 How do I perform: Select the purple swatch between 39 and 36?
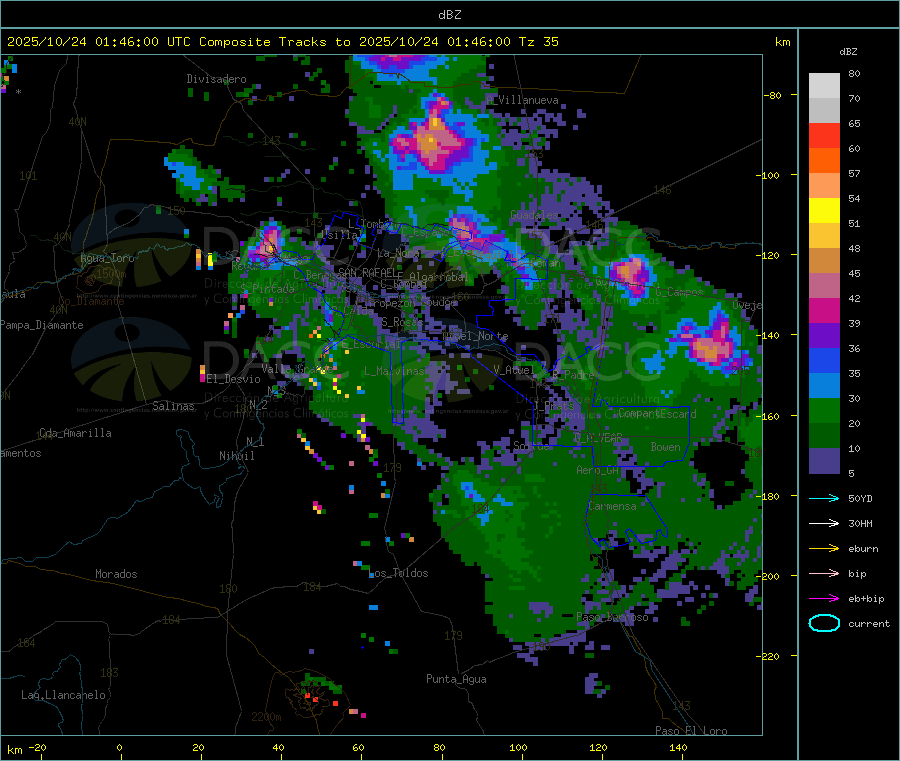824,336
